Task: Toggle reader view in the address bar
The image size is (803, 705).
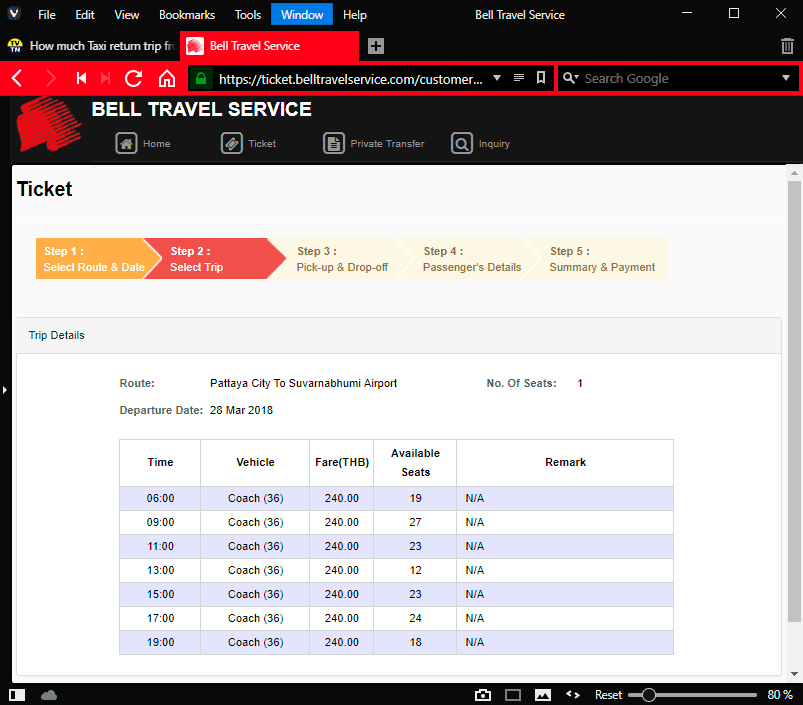Action: click(x=519, y=78)
